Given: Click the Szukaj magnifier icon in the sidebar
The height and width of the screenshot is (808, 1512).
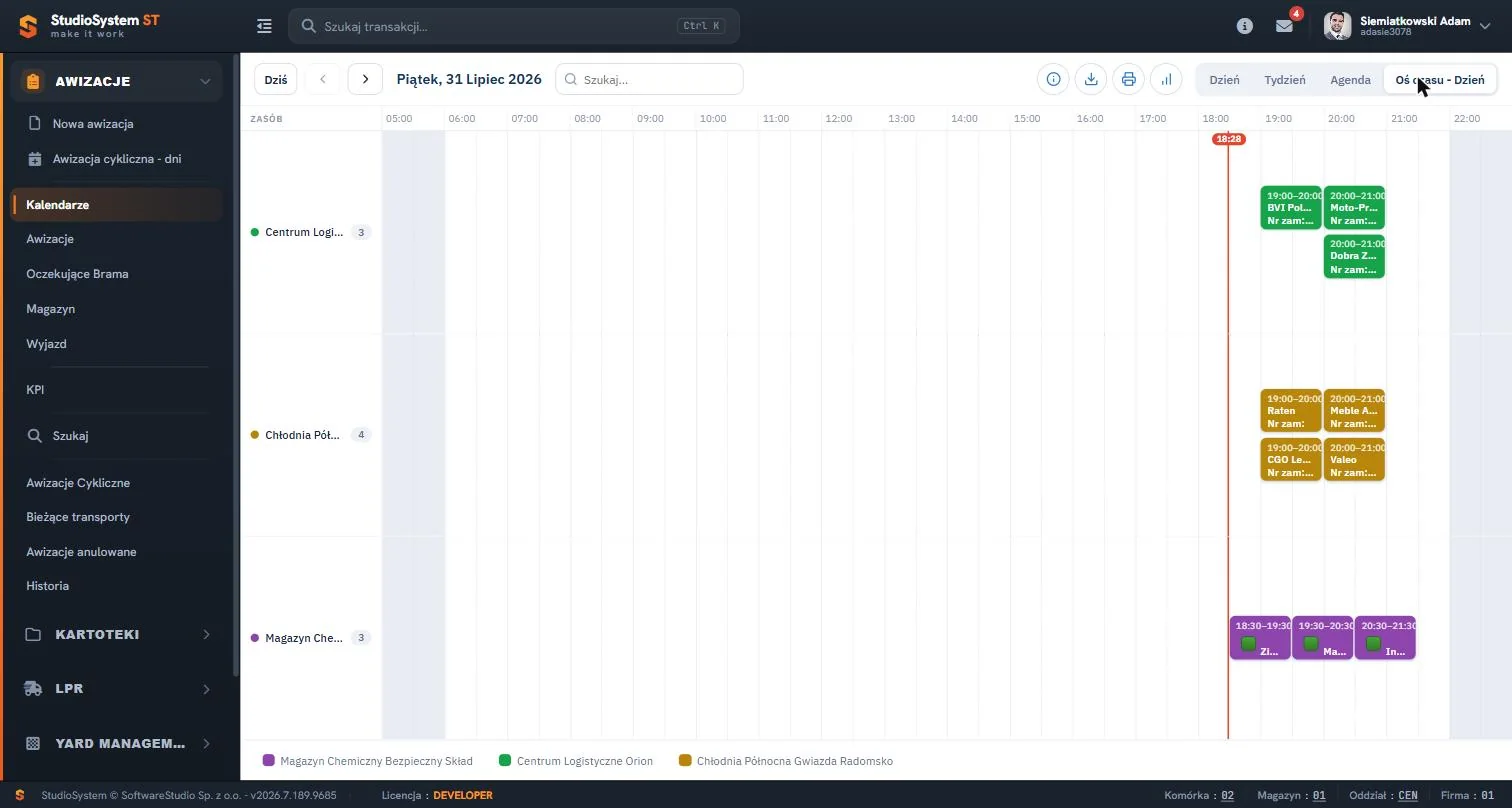Looking at the screenshot, I should click(x=34, y=436).
